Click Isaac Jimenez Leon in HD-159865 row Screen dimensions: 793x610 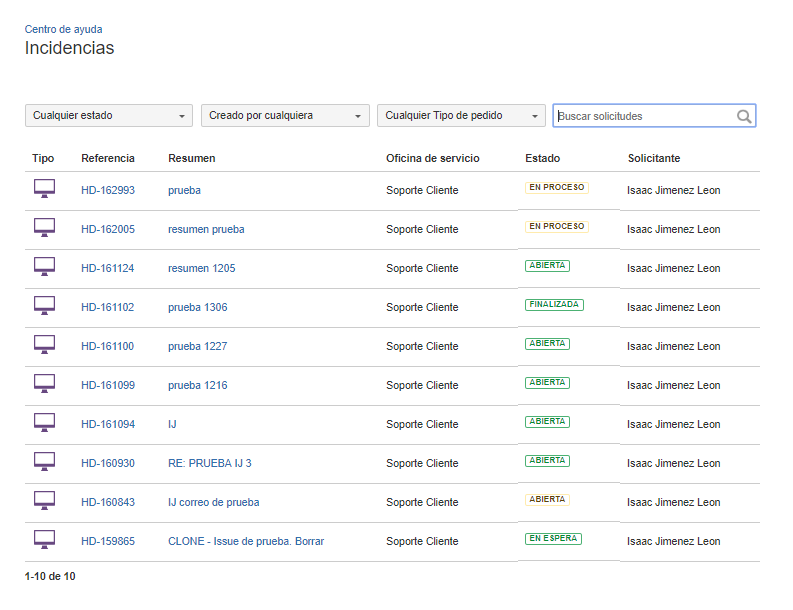[x=674, y=541]
